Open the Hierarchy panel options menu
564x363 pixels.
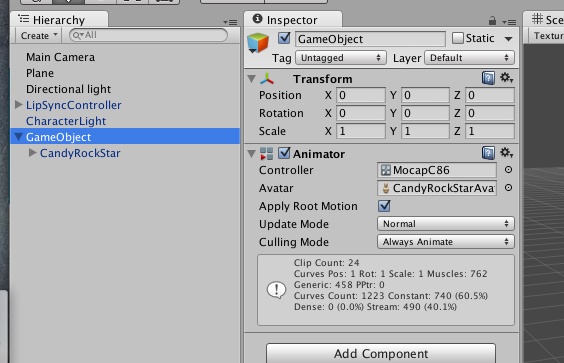coord(230,22)
